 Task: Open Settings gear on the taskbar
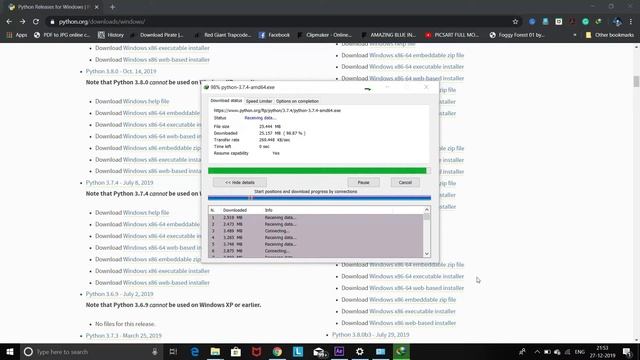tap(360, 351)
